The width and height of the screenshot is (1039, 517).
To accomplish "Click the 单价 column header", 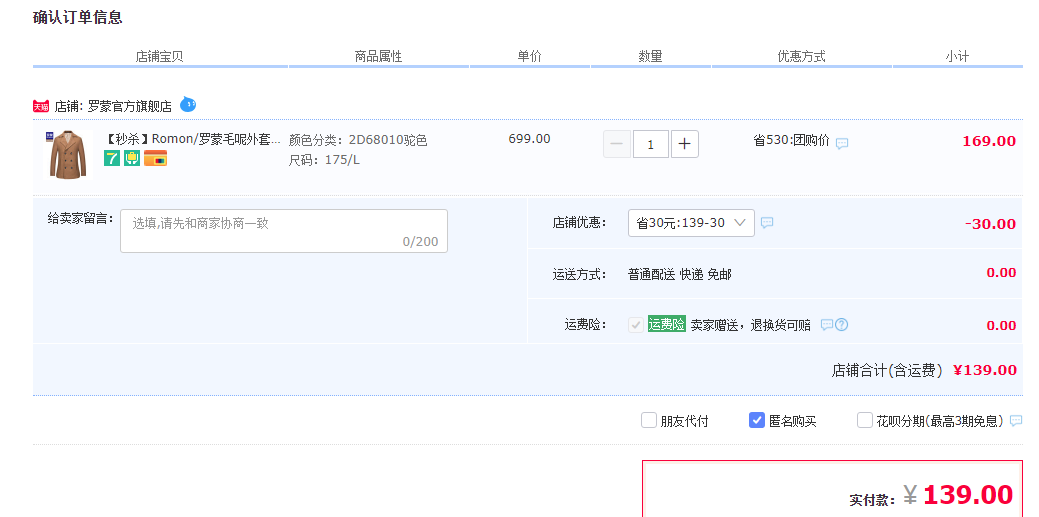I will (x=529, y=56).
